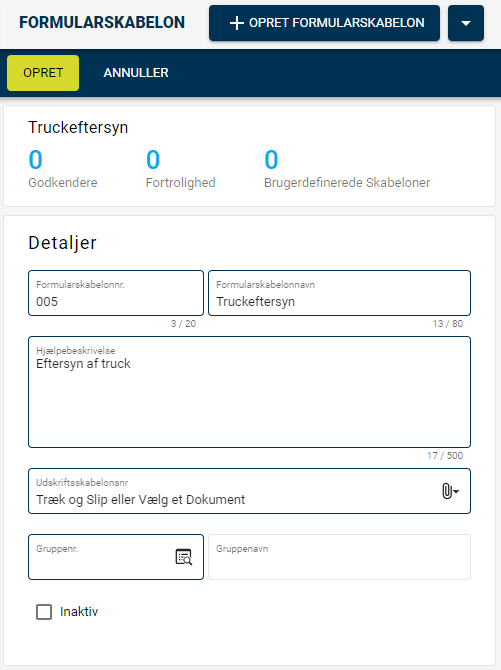
Task: Click the Formularskabelonnavn field containing Truckeftersyn
Action: pos(339,293)
